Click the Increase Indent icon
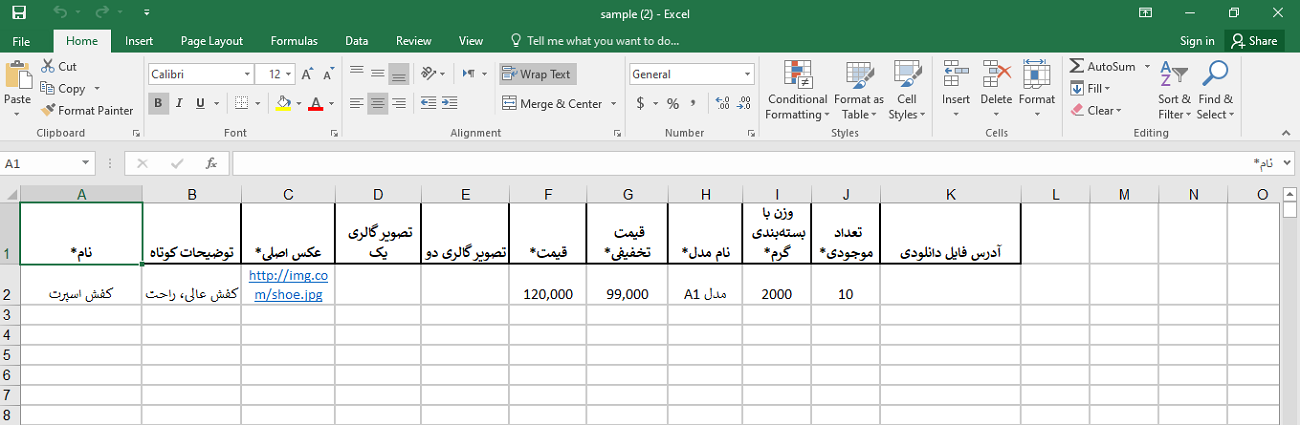This screenshot has width=1300, height=425. (450, 103)
